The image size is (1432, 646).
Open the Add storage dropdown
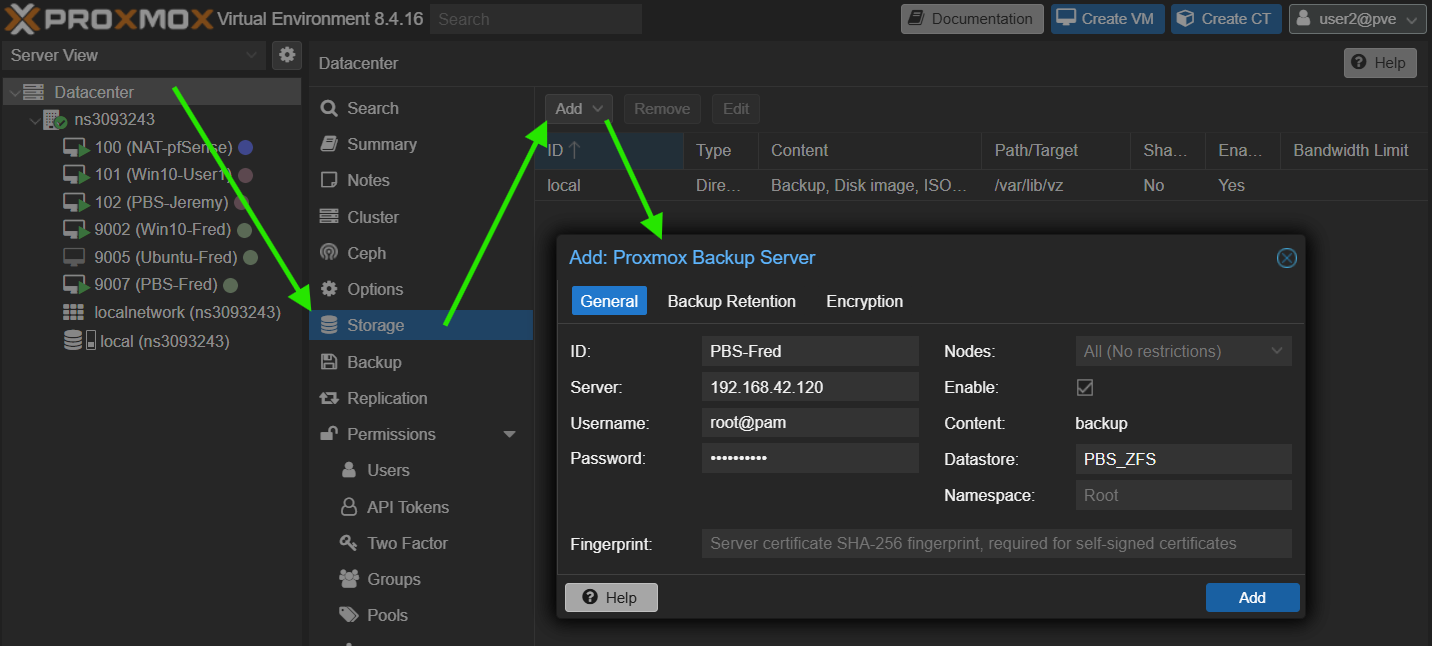click(579, 109)
